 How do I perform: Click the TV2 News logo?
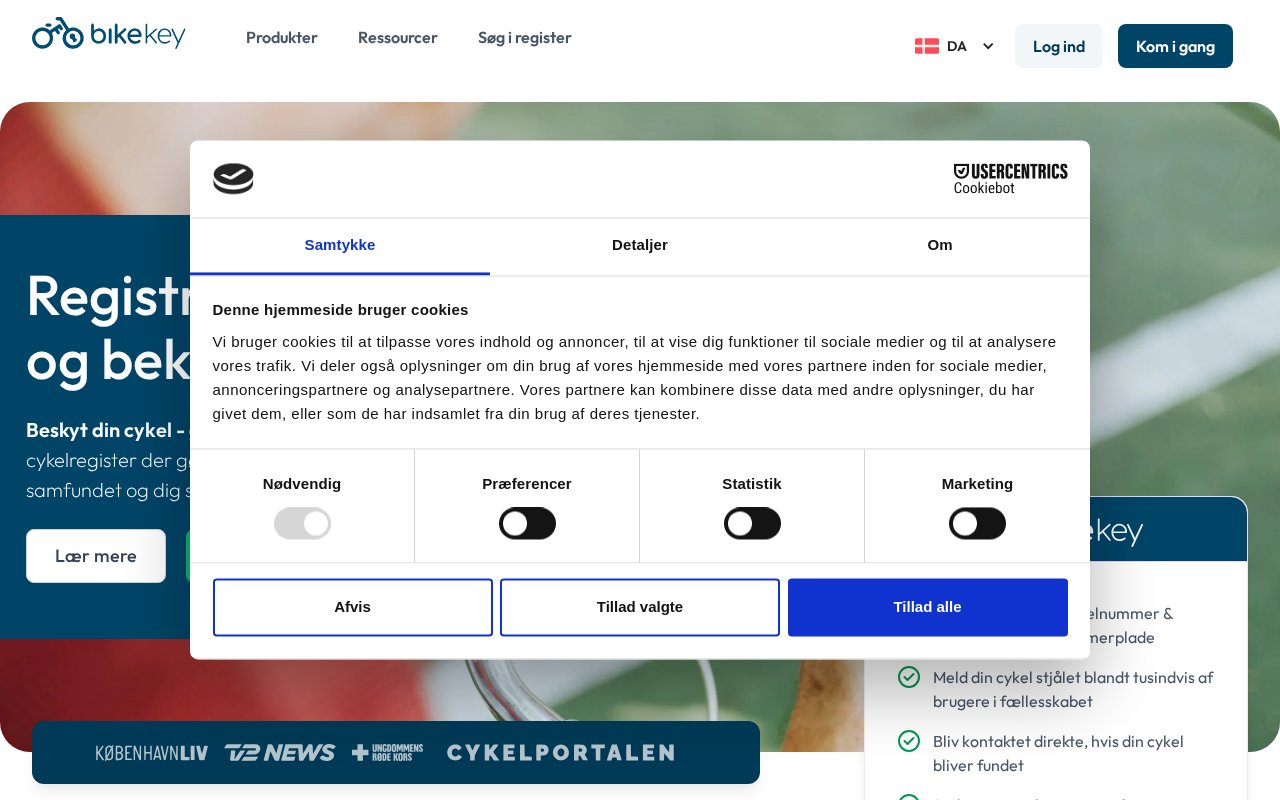tap(279, 753)
